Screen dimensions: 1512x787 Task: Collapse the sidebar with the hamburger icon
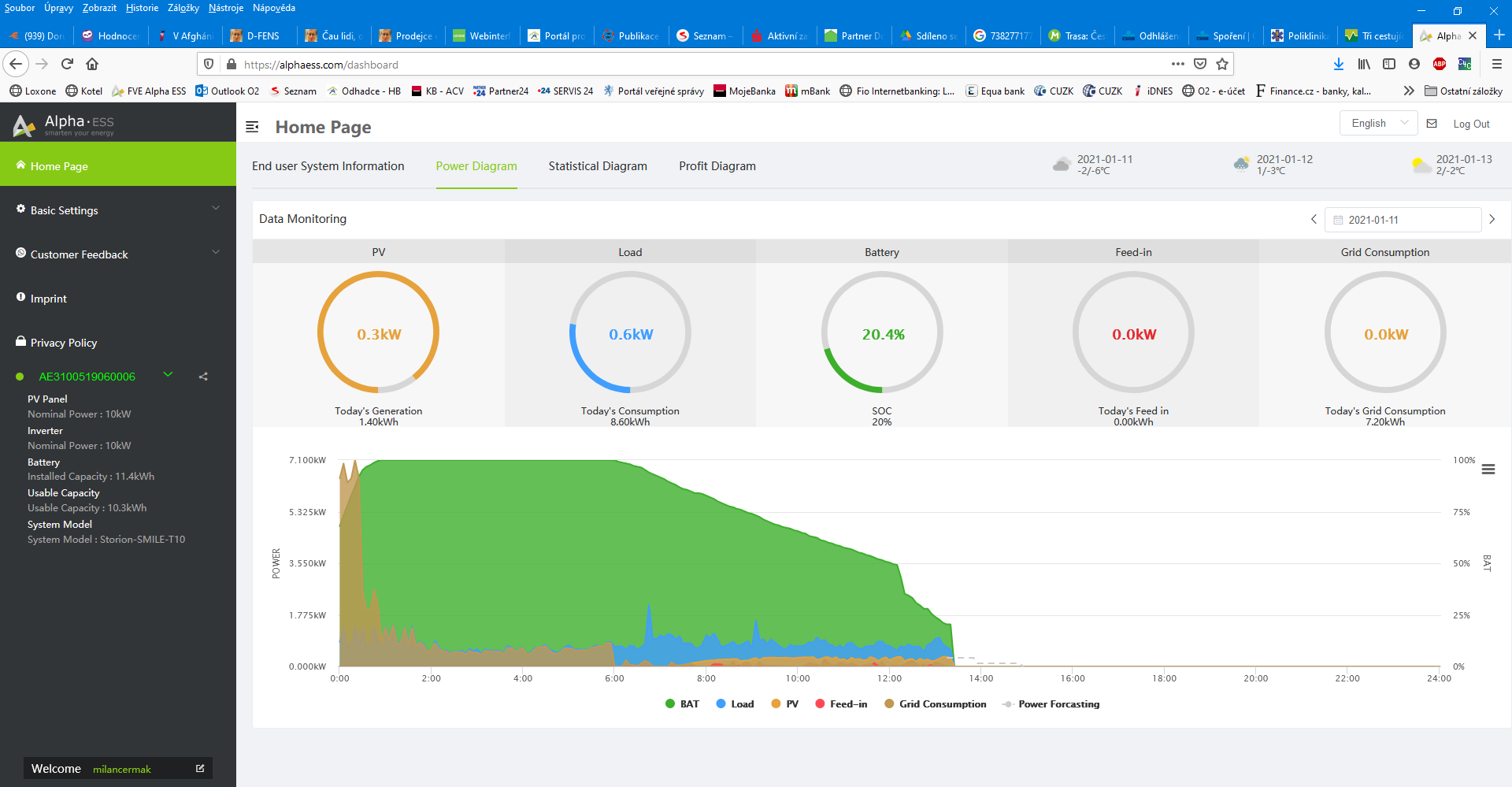[252, 127]
